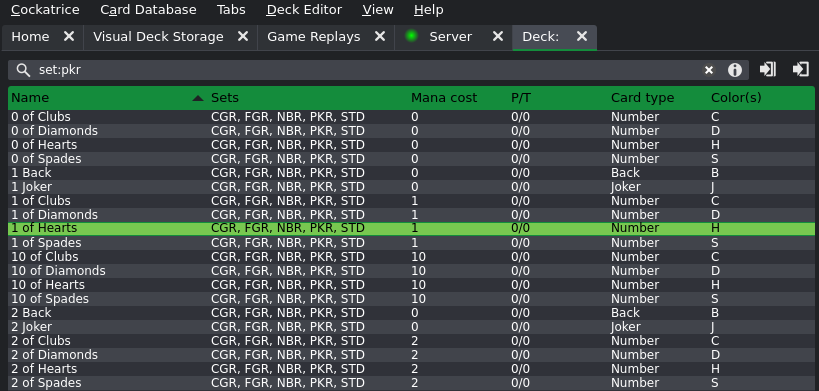Viewport: 819px width, 391px height.
Task: Click the add card to sideboard icon
Action: tap(801, 69)
